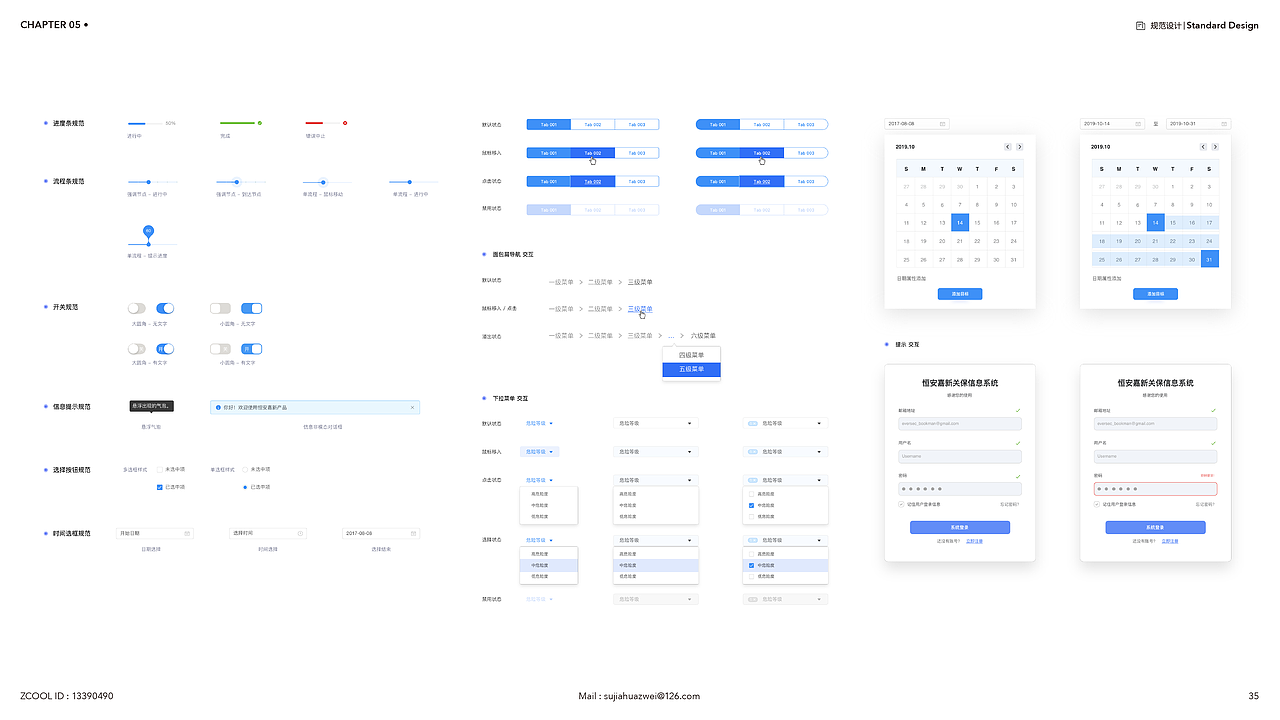Click 系统登录 button in left login form

pyautogui.click(x=960, y=527)
